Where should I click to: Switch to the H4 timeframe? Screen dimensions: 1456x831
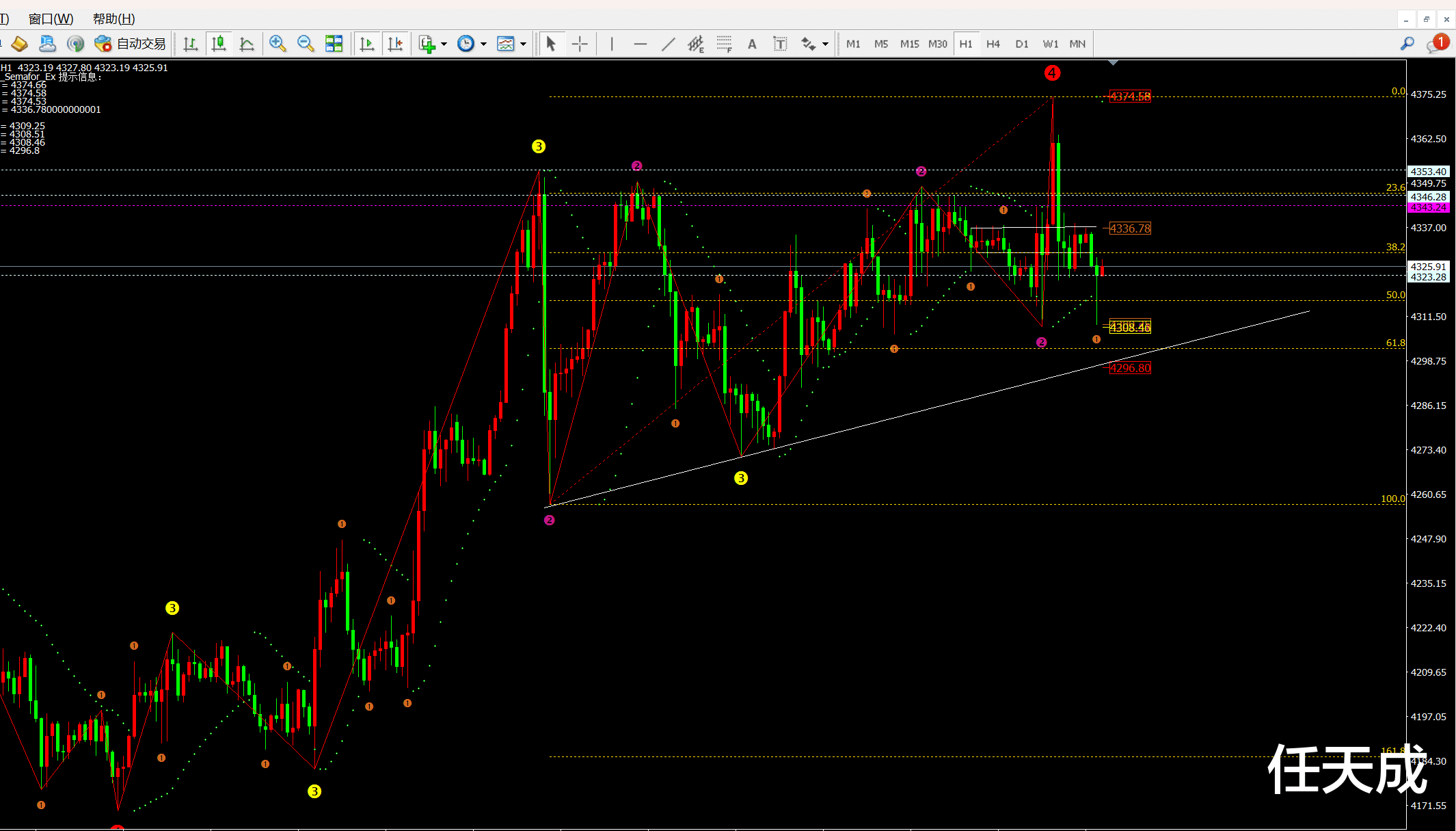click(x=993, y=44)
